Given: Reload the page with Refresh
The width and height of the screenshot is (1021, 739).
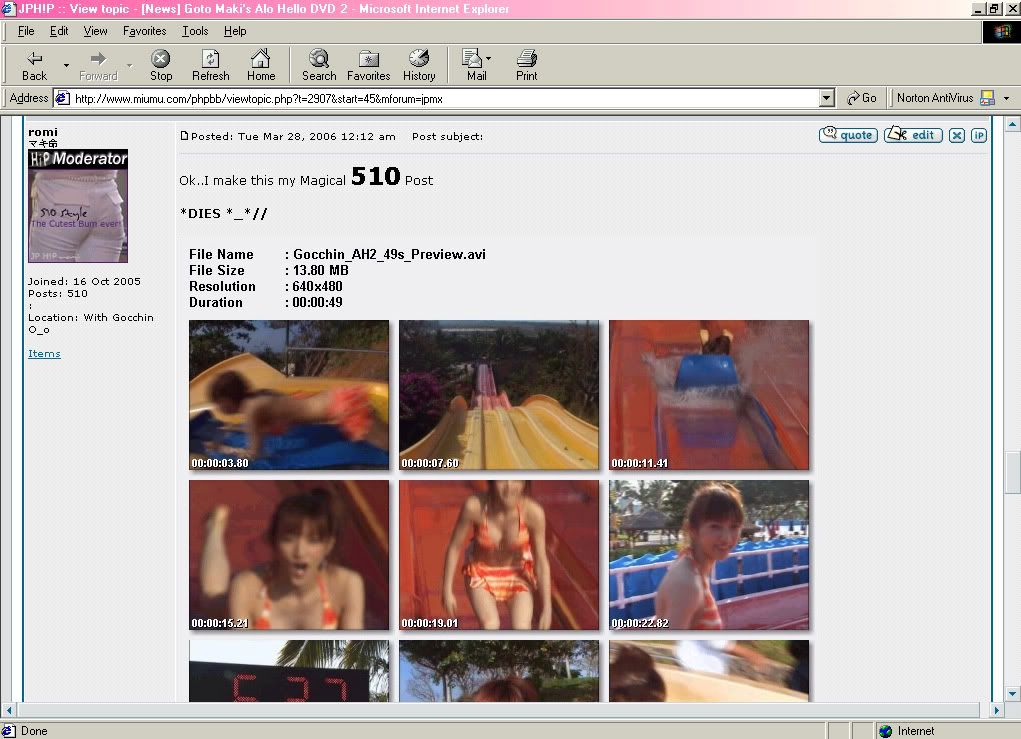Looking at the screenshot, I should pyautogui.click(x=210, y=66).
